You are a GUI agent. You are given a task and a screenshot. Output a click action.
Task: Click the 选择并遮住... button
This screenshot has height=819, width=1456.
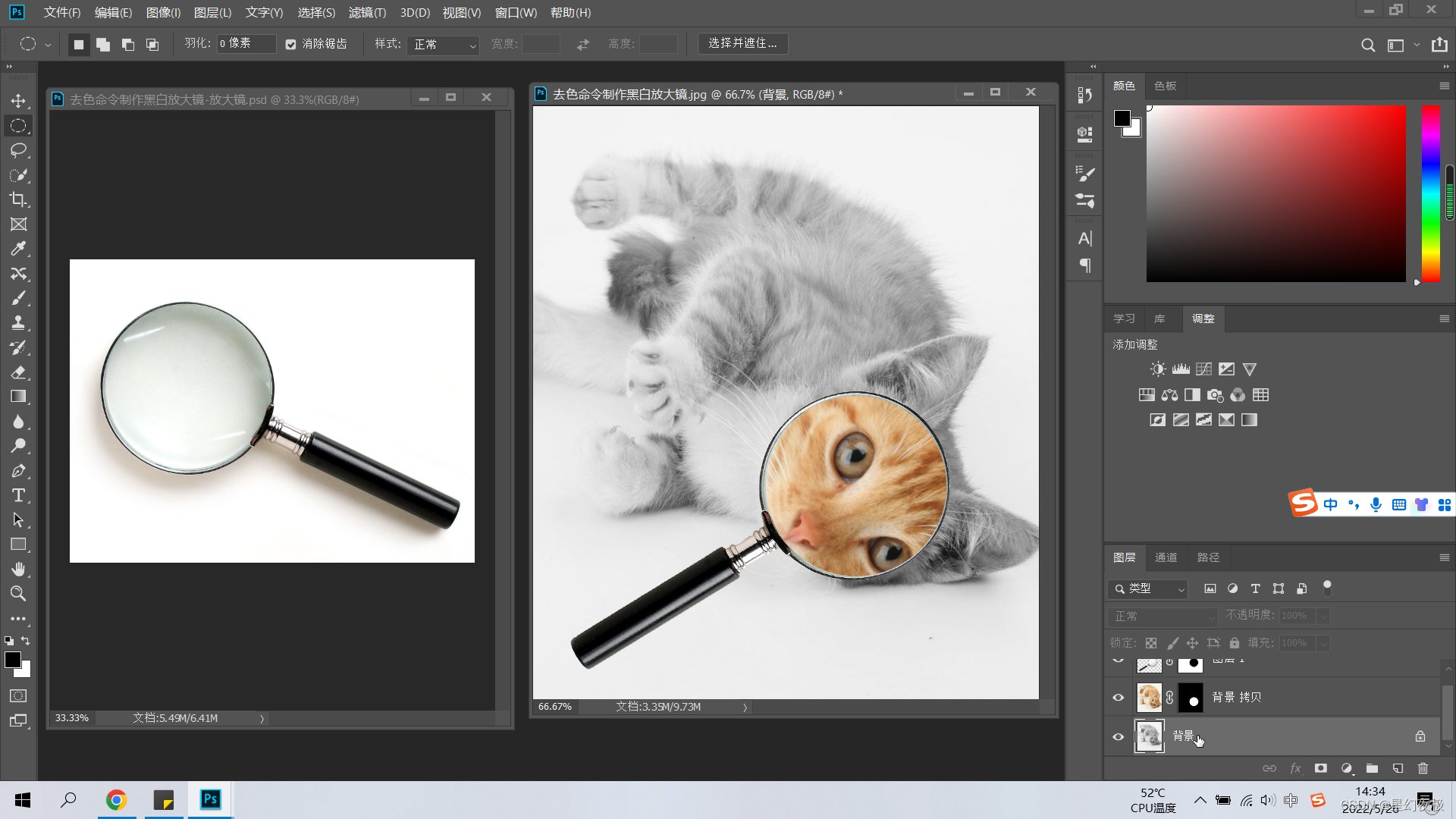pos(742,43)
